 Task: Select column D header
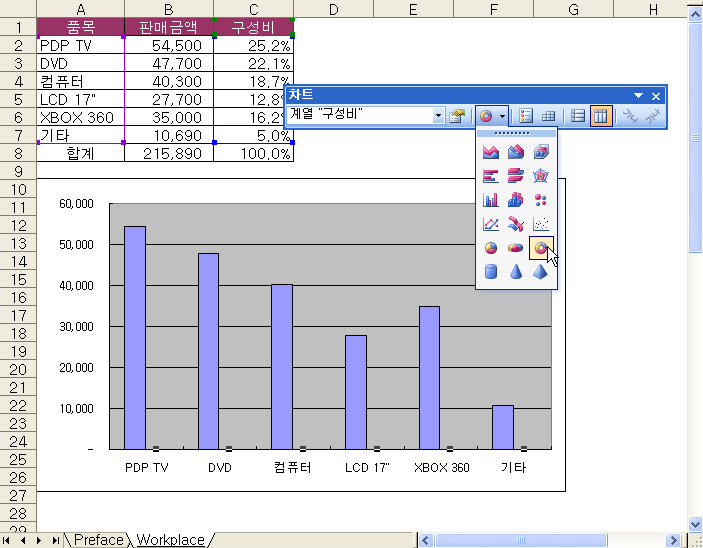pyautogui.click(x=333, y=9)
